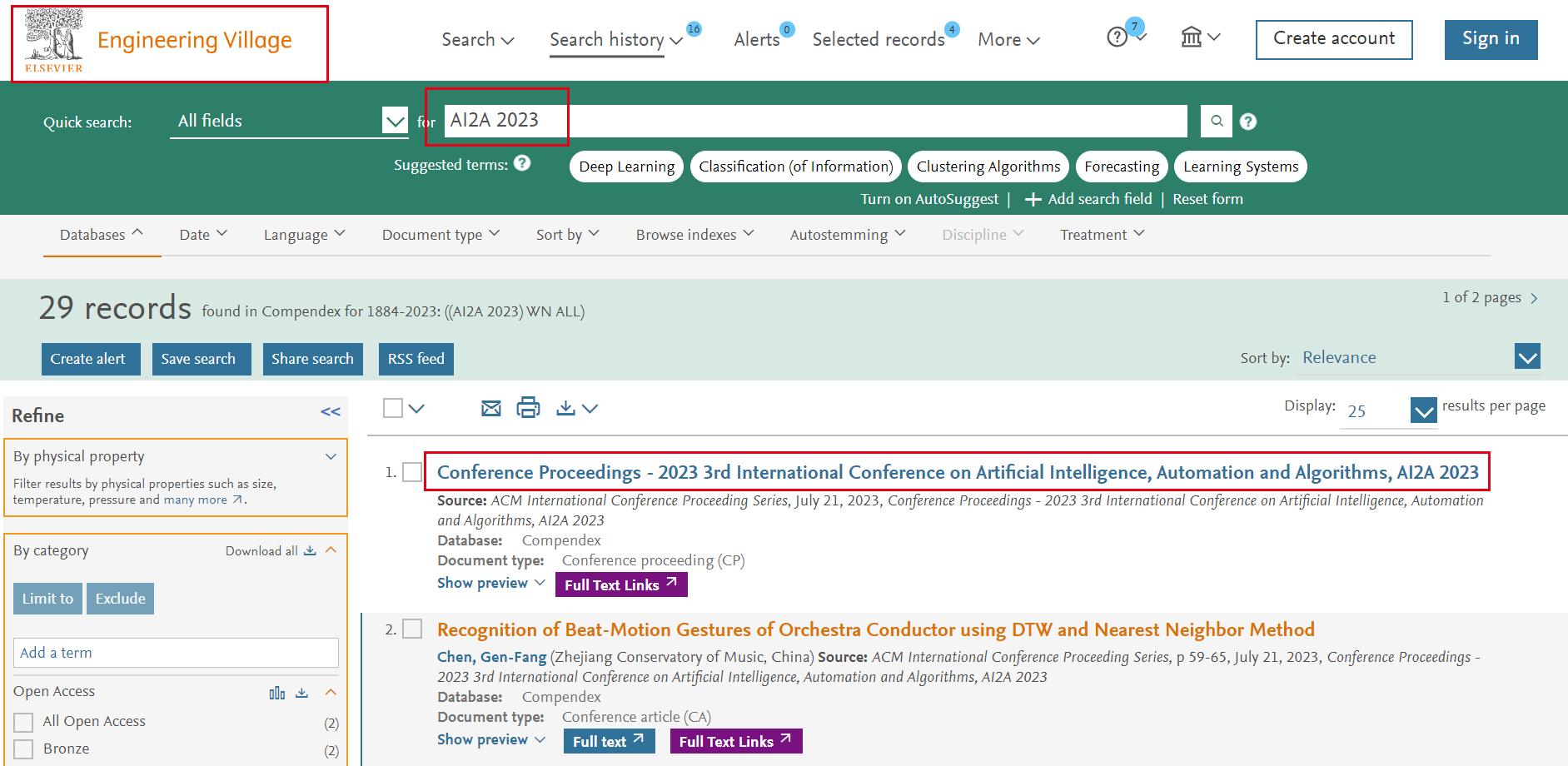Select the checkbox for record 2

coord(412,629)
